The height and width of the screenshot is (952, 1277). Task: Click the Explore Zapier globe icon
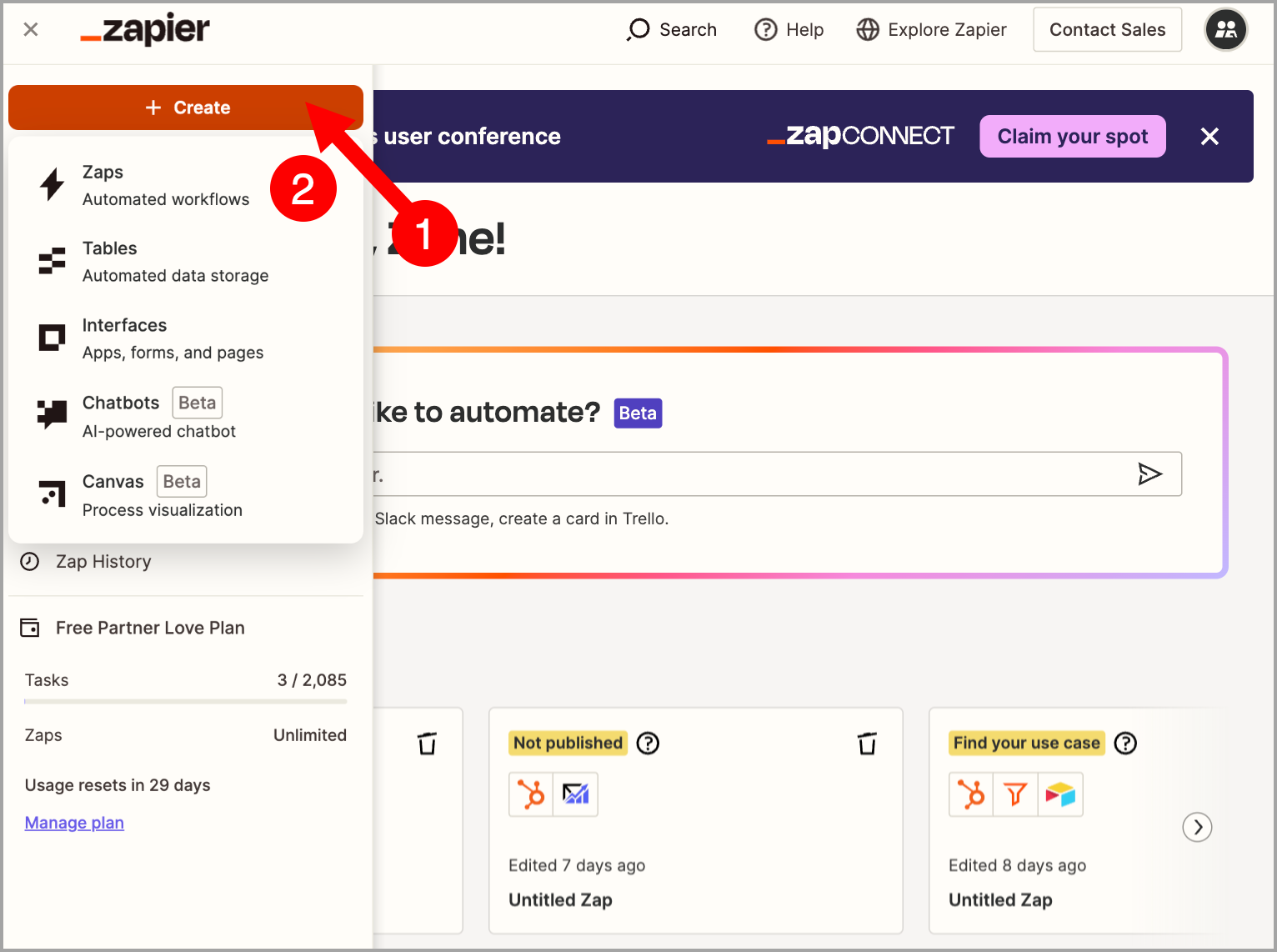point(868,30)
